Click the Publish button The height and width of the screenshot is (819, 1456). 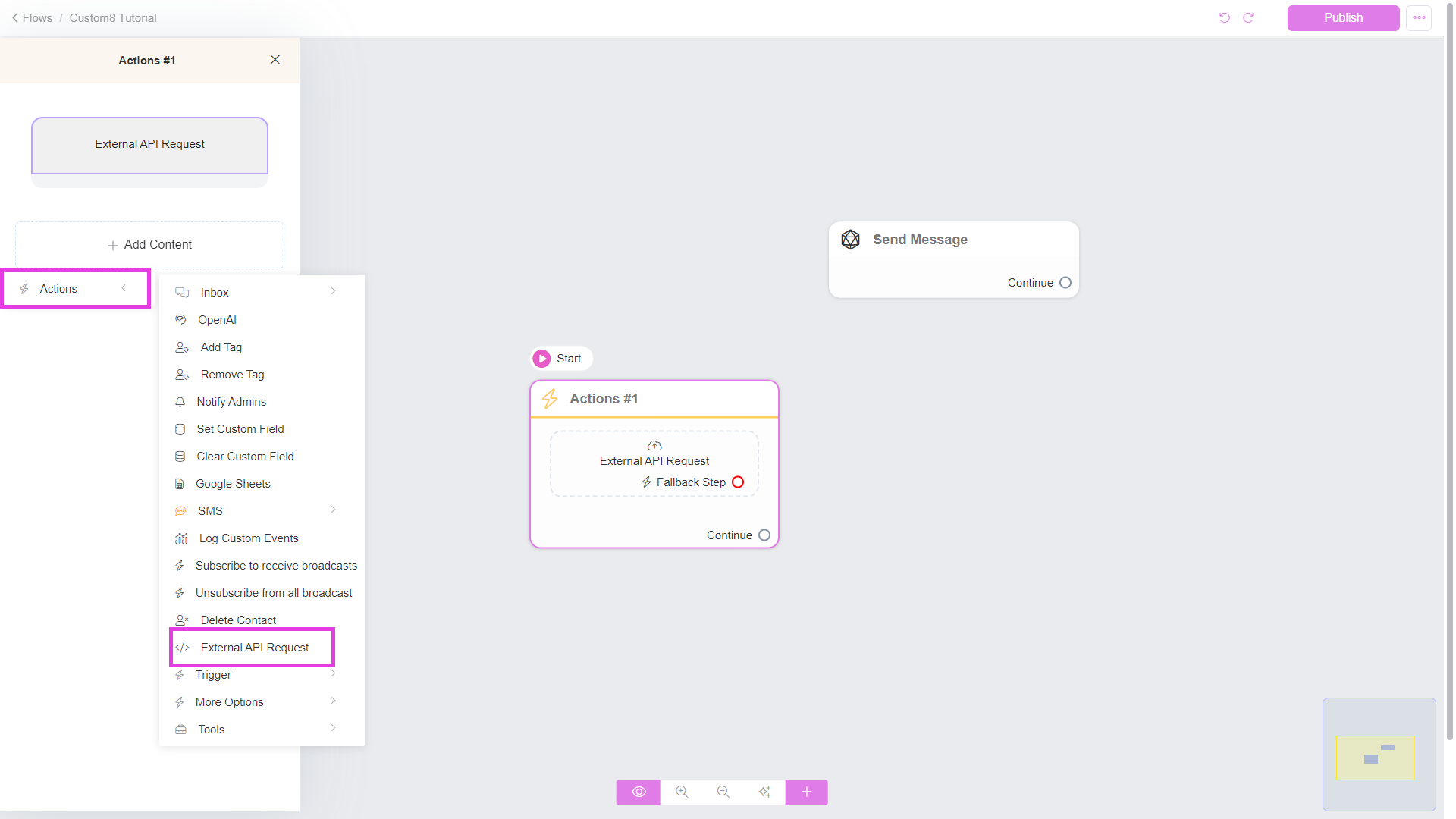(1343, 17)
